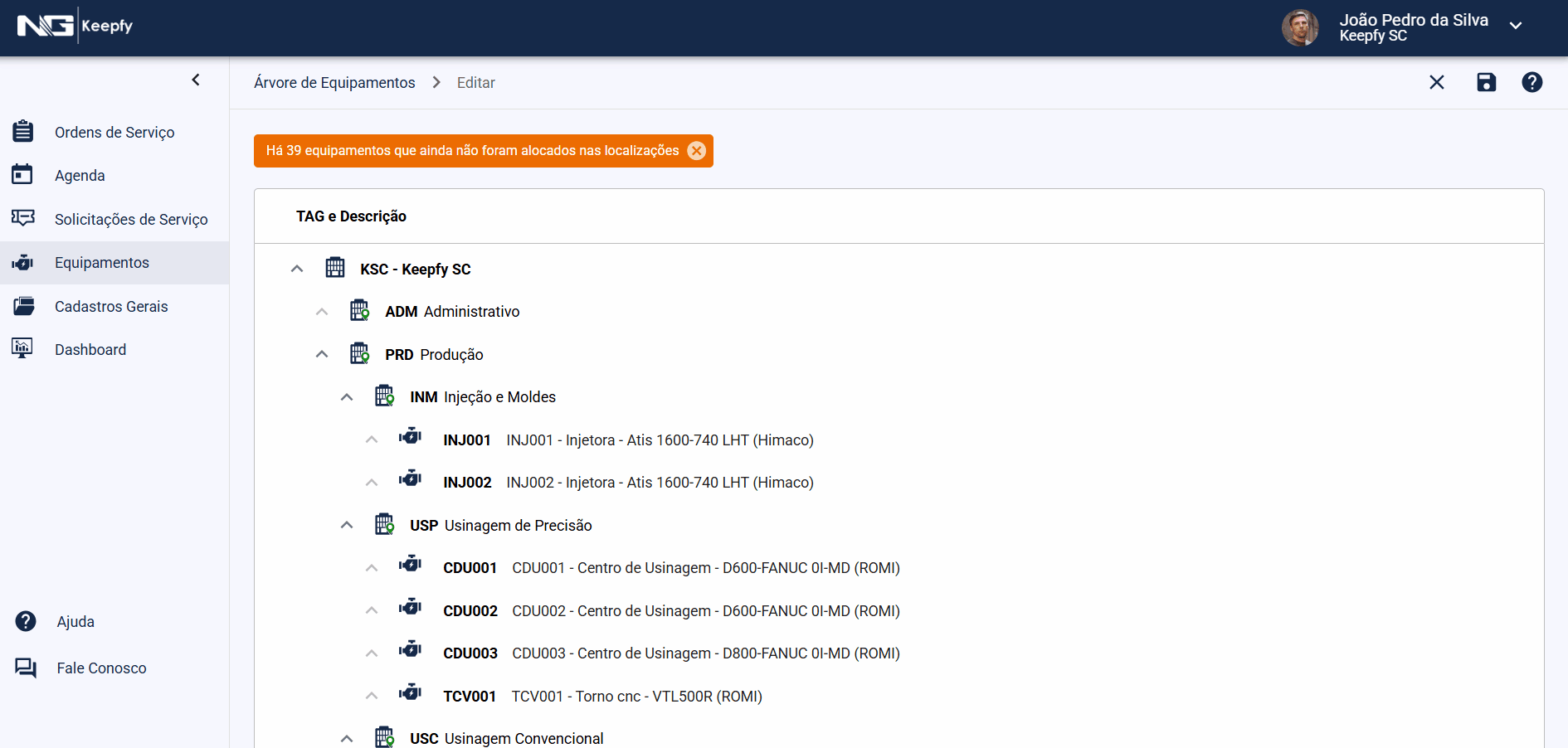Screen dimensions: 1568x748
Task: Open the user account dropdown
Action: pos(1515,27)
